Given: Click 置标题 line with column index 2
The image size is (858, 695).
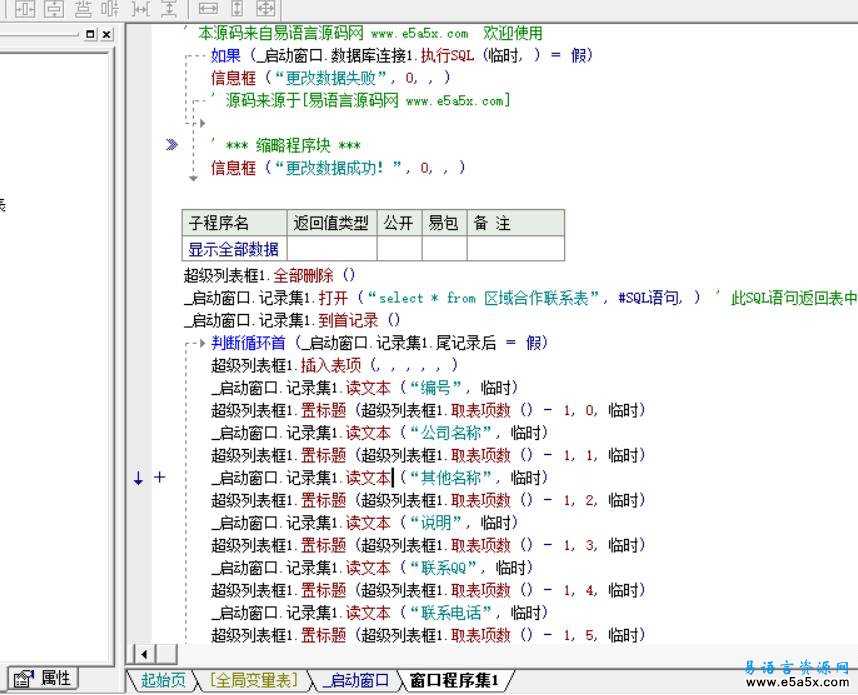Looking at the screenshot, I should tap(428, 500).
